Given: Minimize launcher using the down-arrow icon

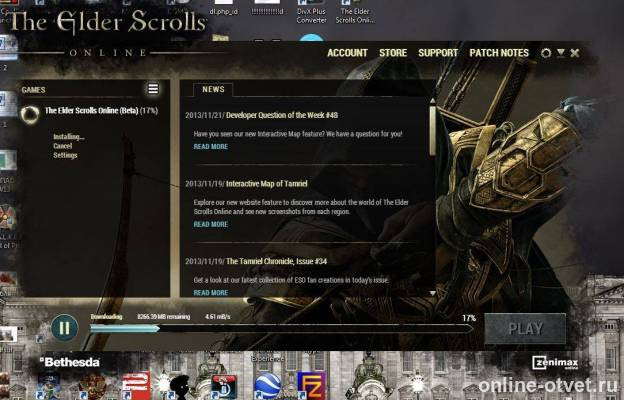Looking at the screenshot, I should pos(560,53).
